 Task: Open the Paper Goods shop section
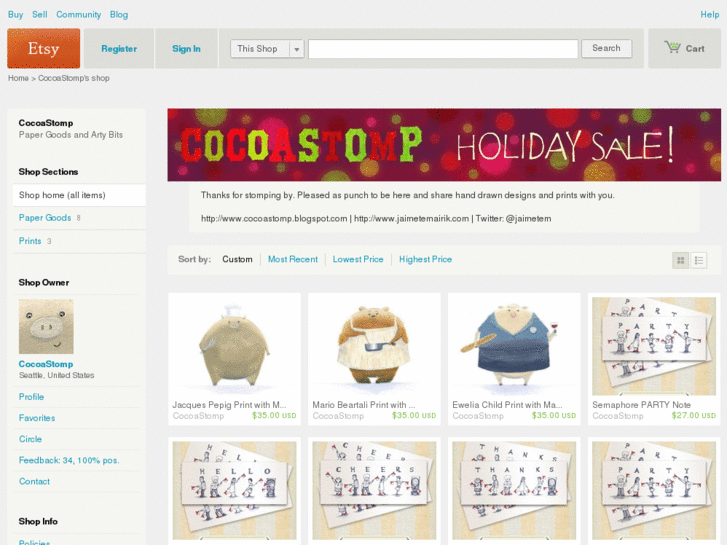pos(45,218)
